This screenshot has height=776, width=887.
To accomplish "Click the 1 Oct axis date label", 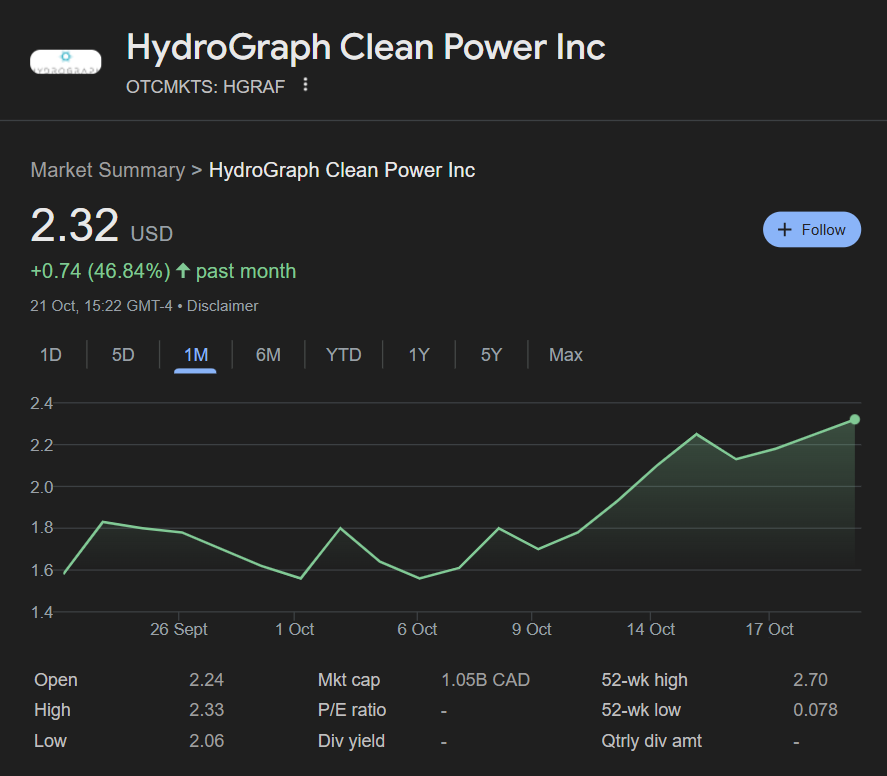I will (x=294, y=629).
